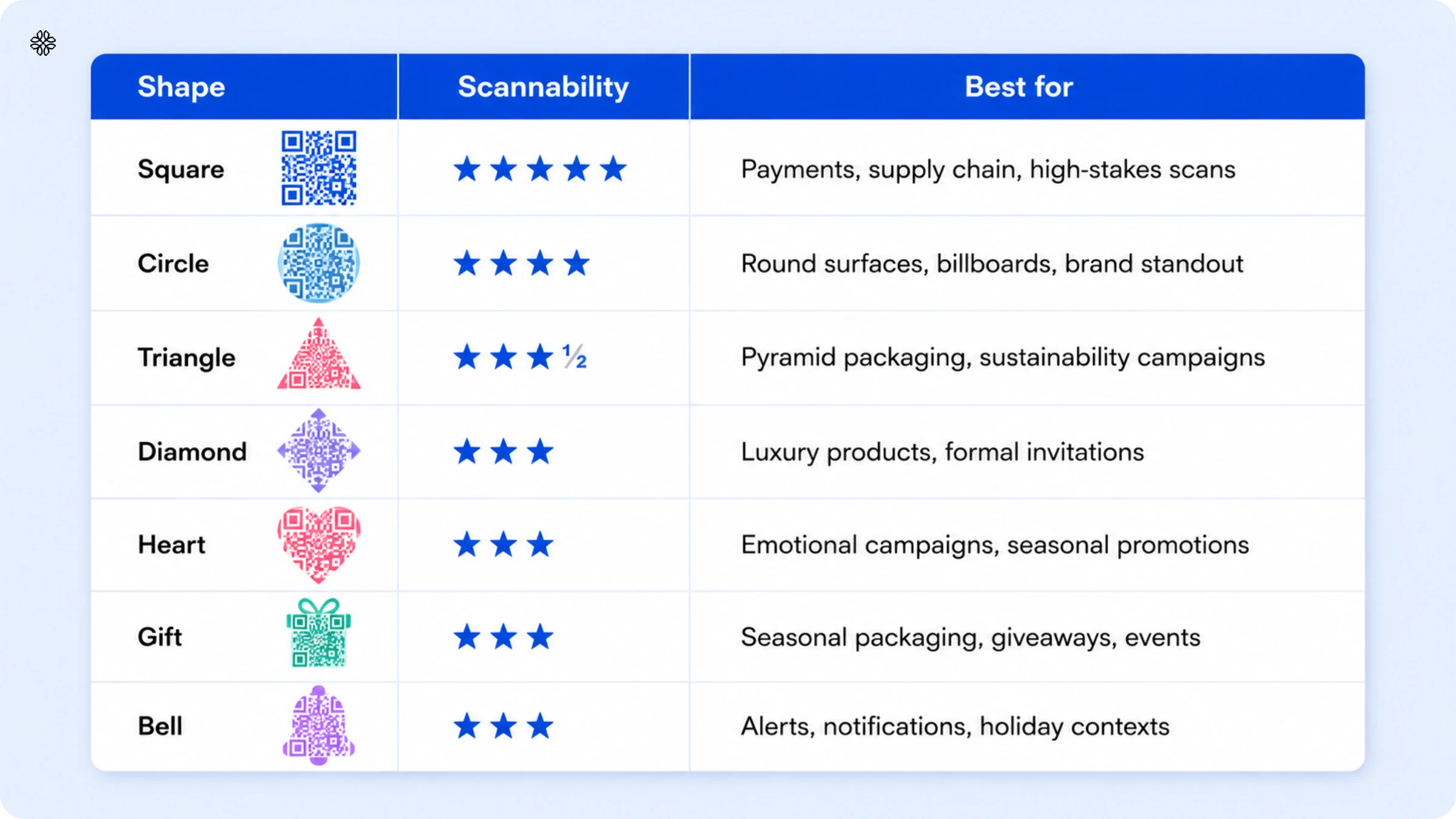
Task: Select the purple bell QR code
Action: pyautogui.click(x=318, y=725)
